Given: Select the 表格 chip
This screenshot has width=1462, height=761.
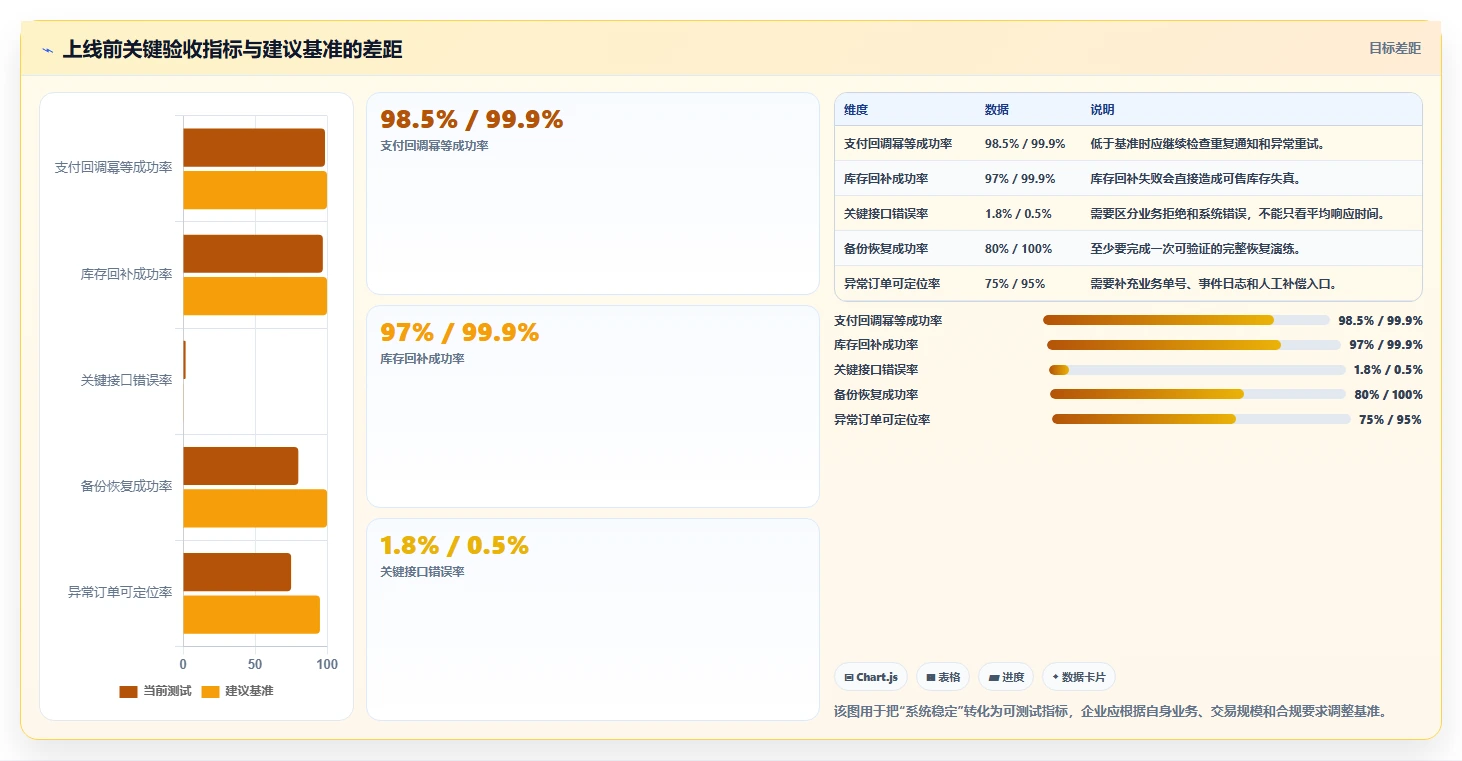Looking at the screenshot, I should pyautogui.click(x=943, y=677).
